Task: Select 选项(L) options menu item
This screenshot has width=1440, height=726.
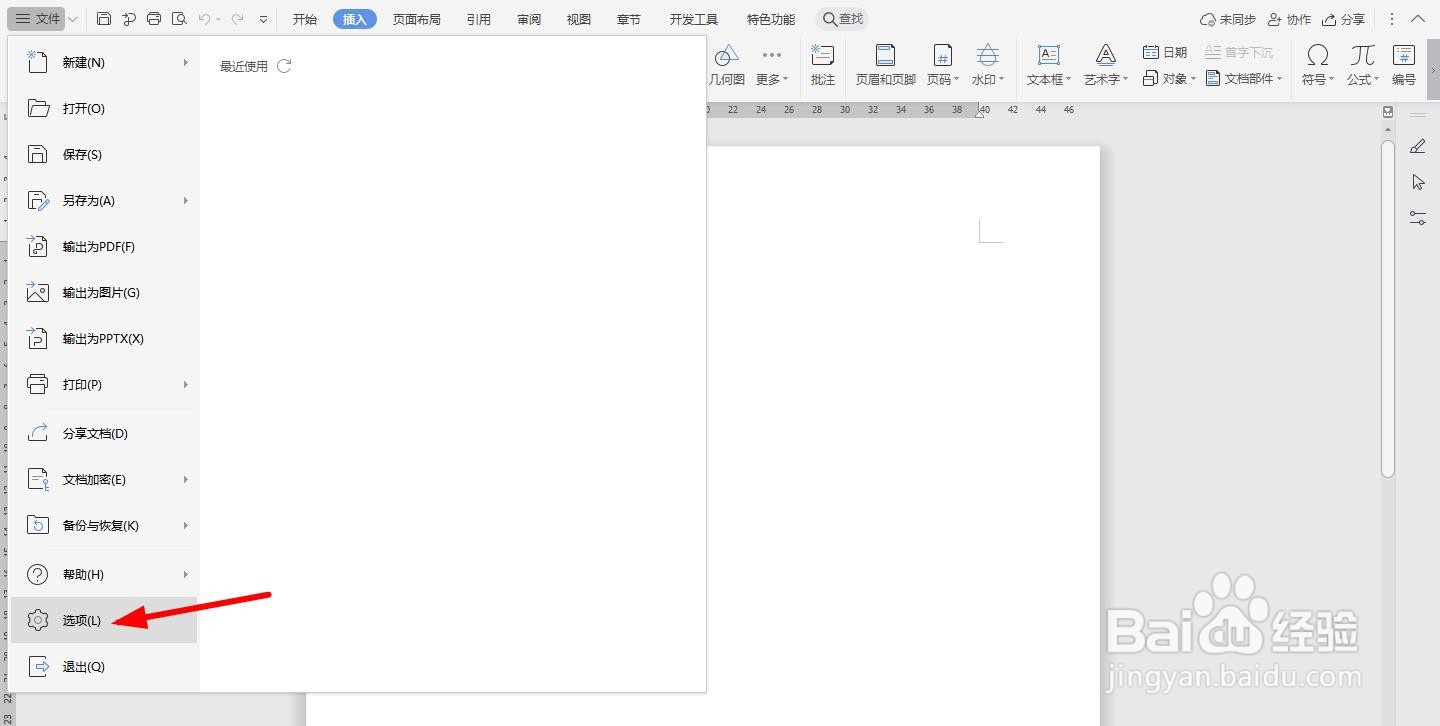Action: (x=104, y=620)
